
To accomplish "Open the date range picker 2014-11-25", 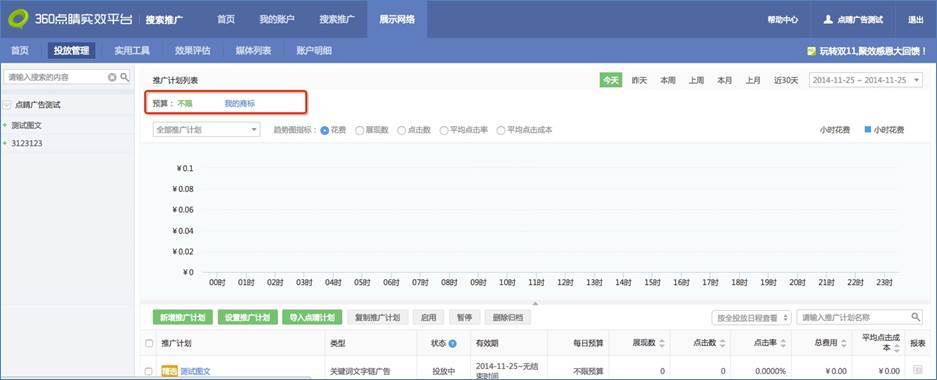I will pos(865,80).
